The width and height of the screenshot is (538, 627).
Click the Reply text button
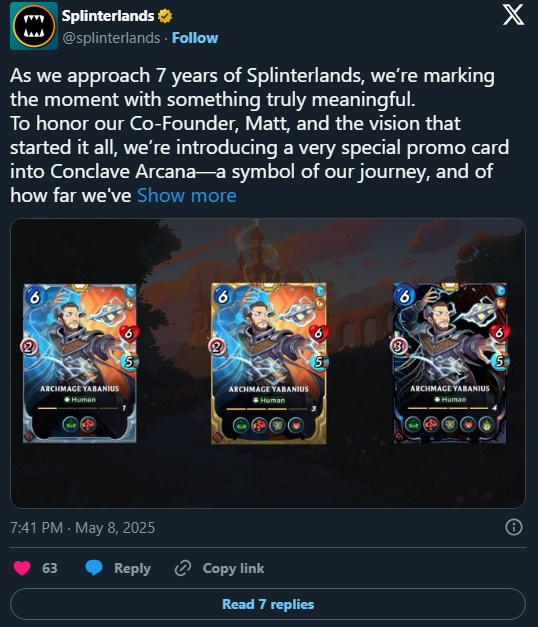click(x=132, y=568)
